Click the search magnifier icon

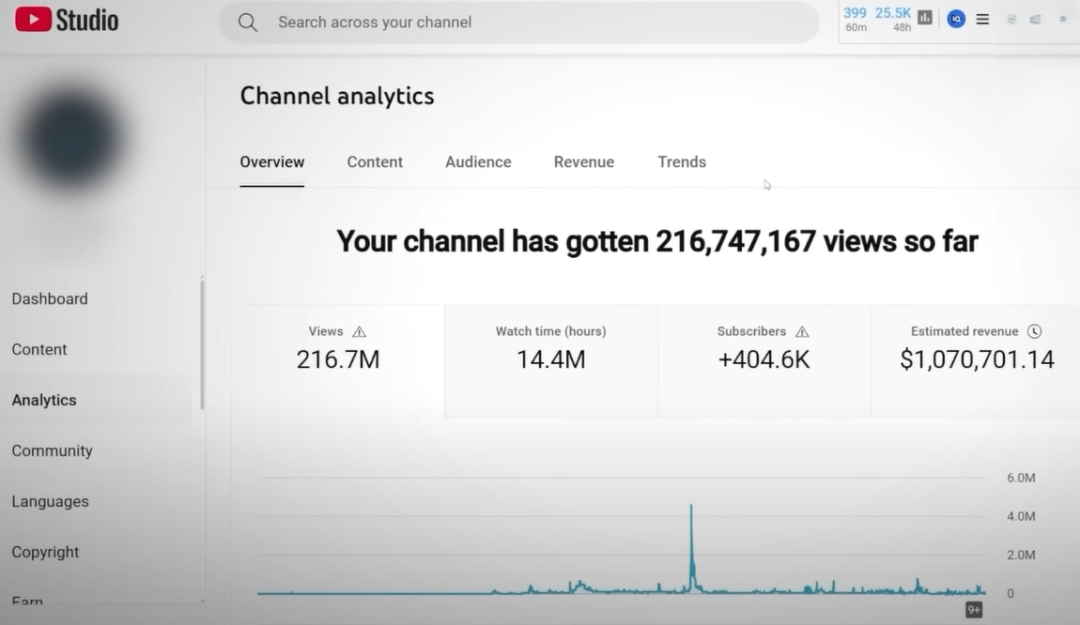click(x=248, y=22)
